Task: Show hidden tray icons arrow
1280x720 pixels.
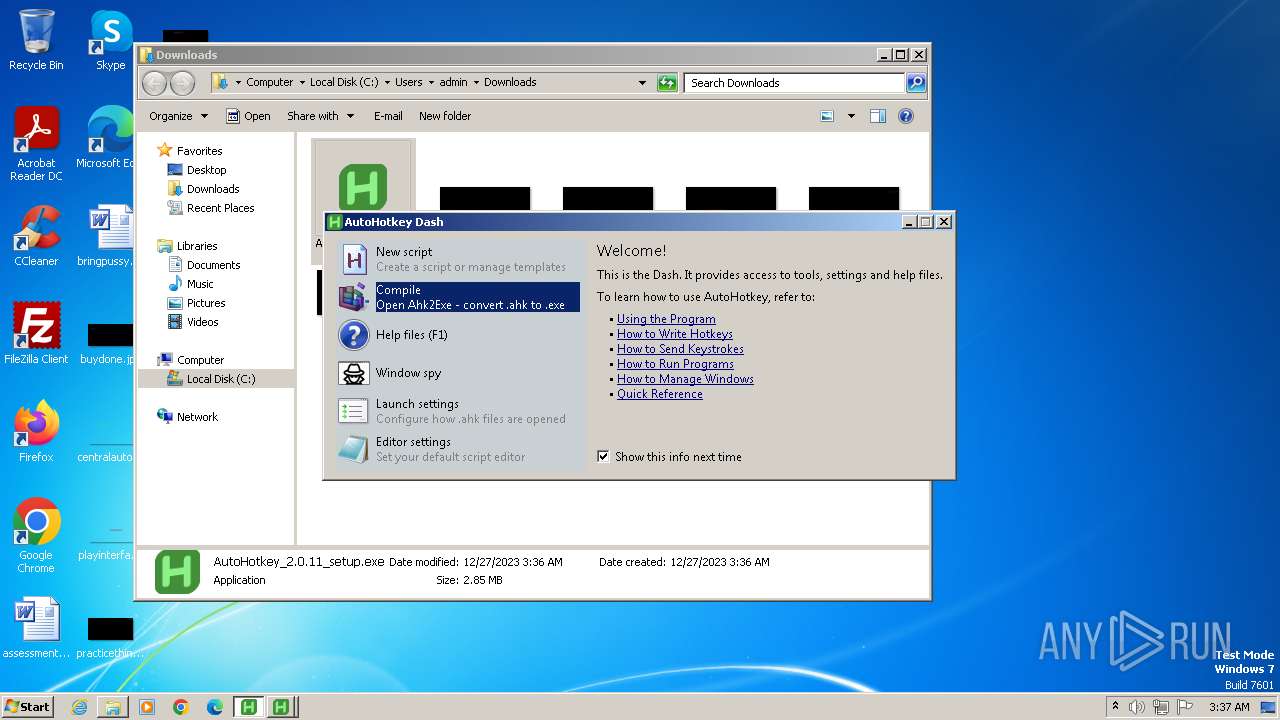Action: (1115, 707)
